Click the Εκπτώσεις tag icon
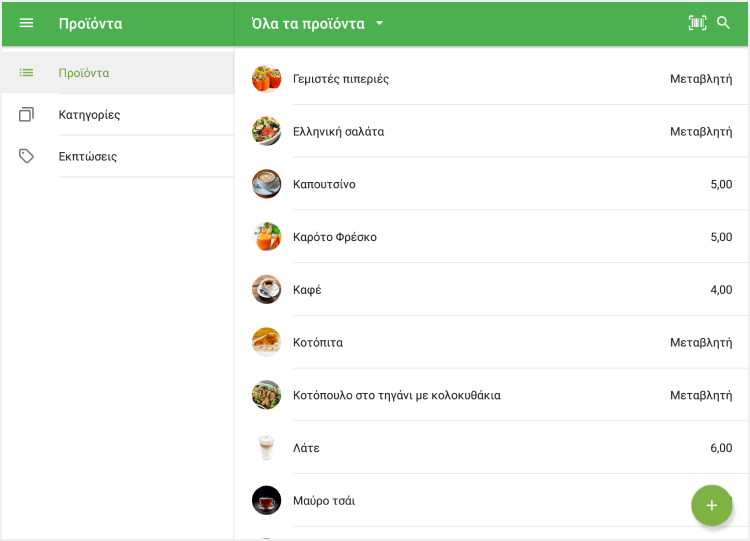This screenshot has height=541, width=750. [x=27, y=156]
